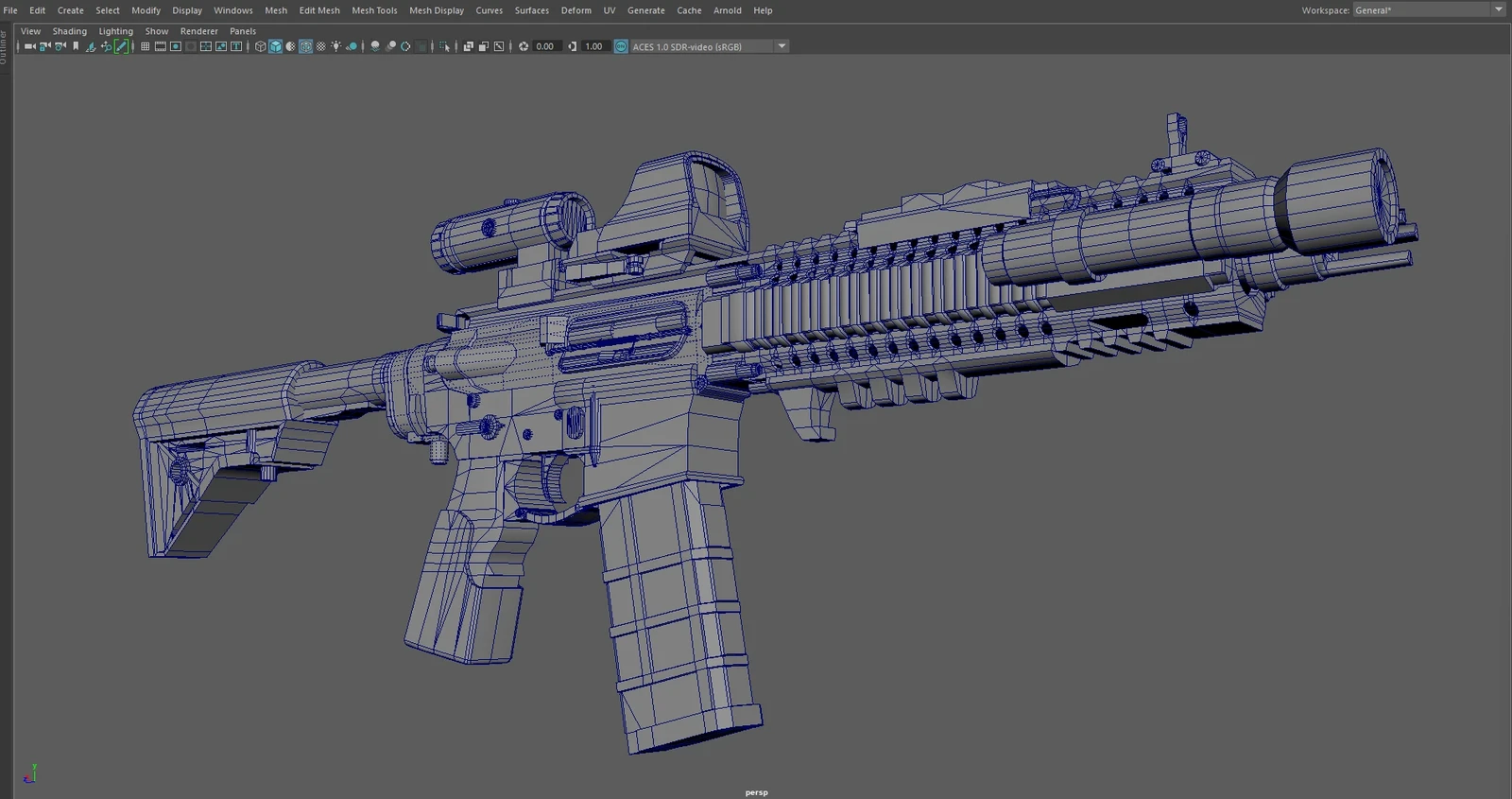Expand the collapsed Outliner side tab
The image size is (1512, 799).
click(x=4, y=47)
